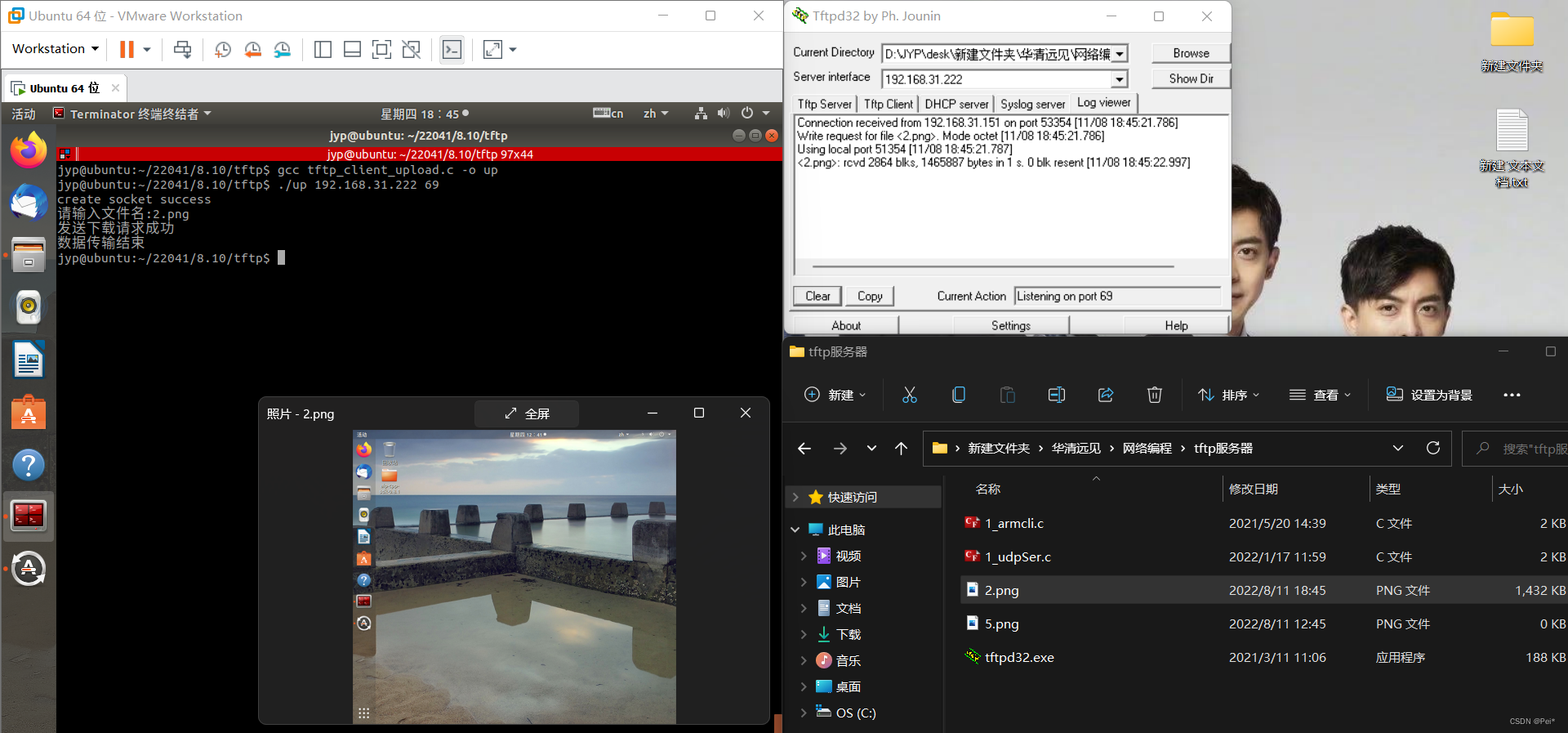This screenshot has width=1568, height=733.
Task: Open Tftpd32 About dialog
Action: pyautogui.click(x=846, y=325)
